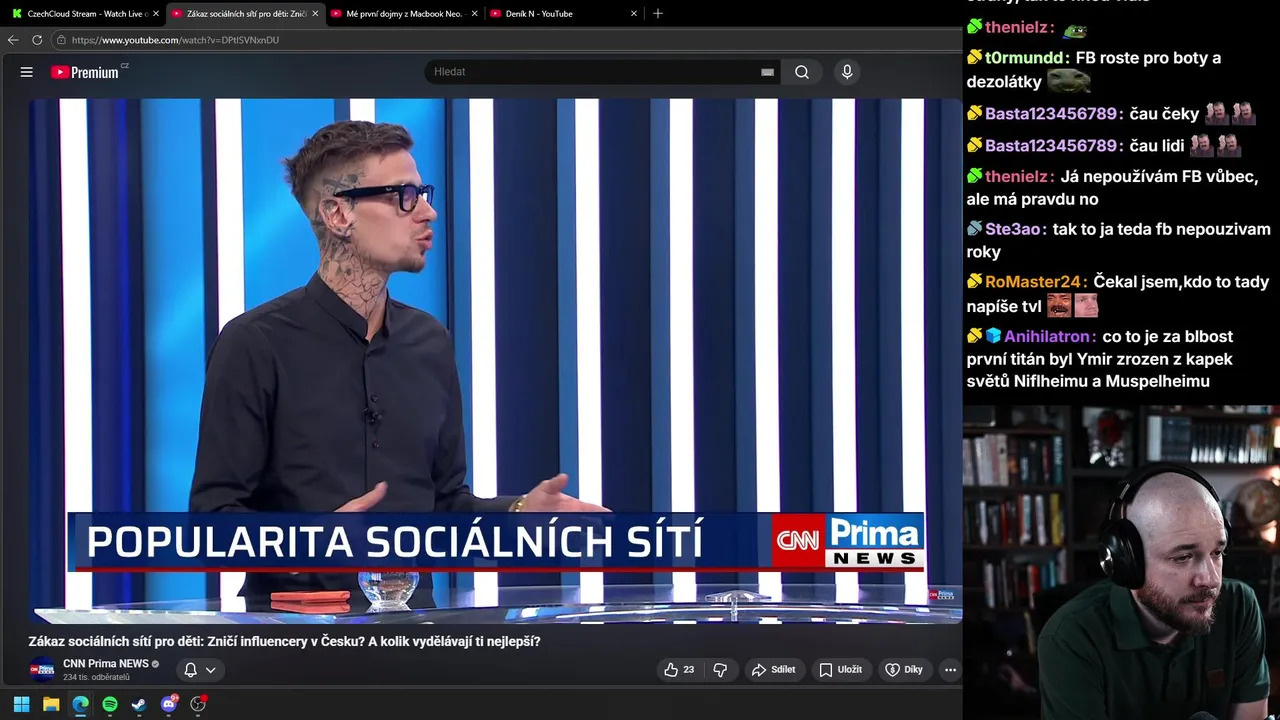Screen dimensions: 1280x720
Task: Share the video via Sdílet button
Action: click(773, 670)
